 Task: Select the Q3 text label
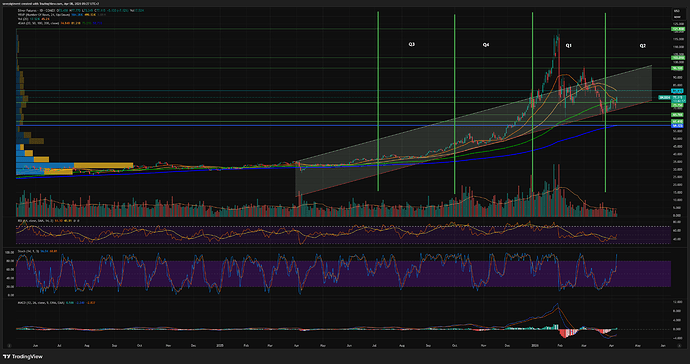click(x=411, y=44)
